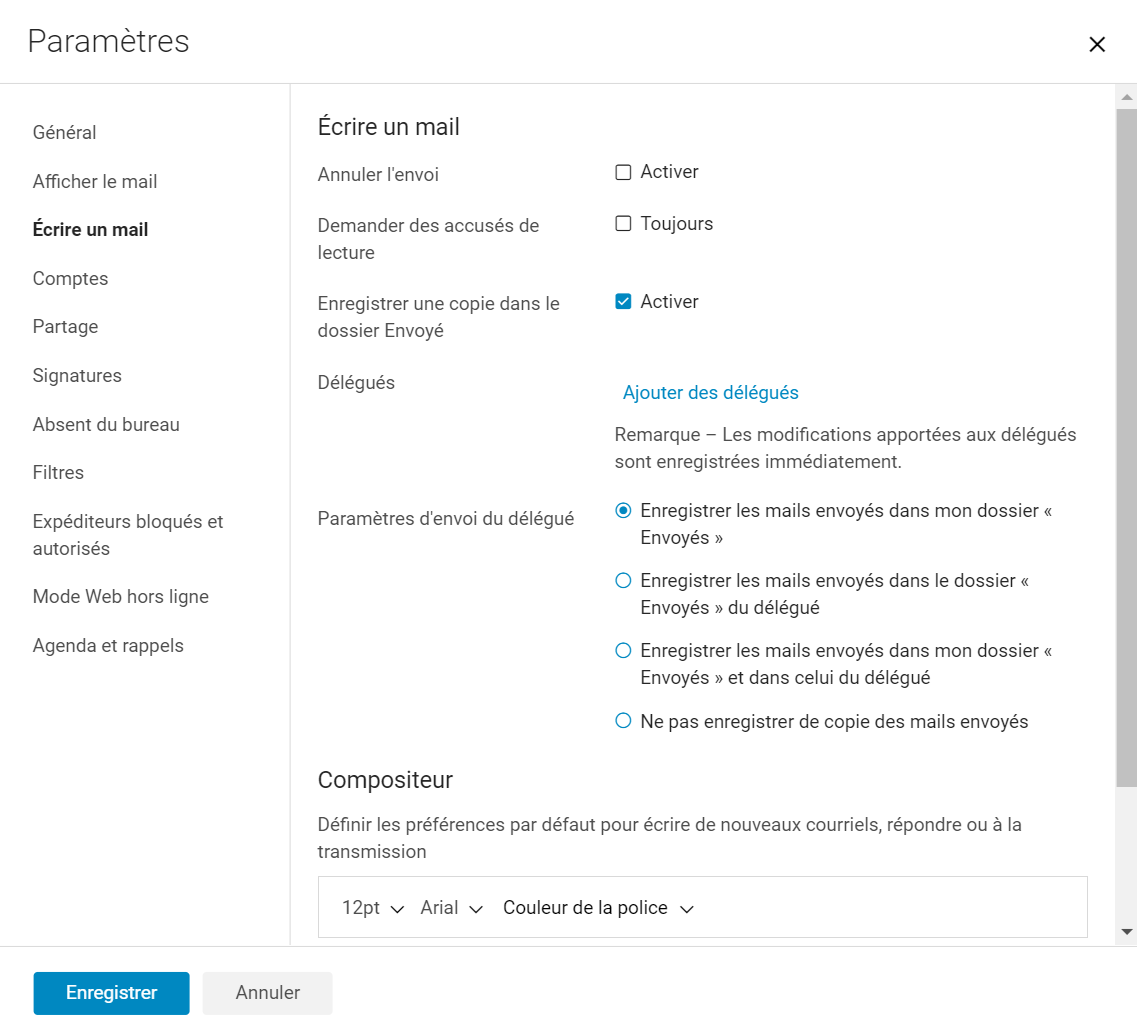
Task: Expand the Arial font family dropdown
Action: pos(451,908)
